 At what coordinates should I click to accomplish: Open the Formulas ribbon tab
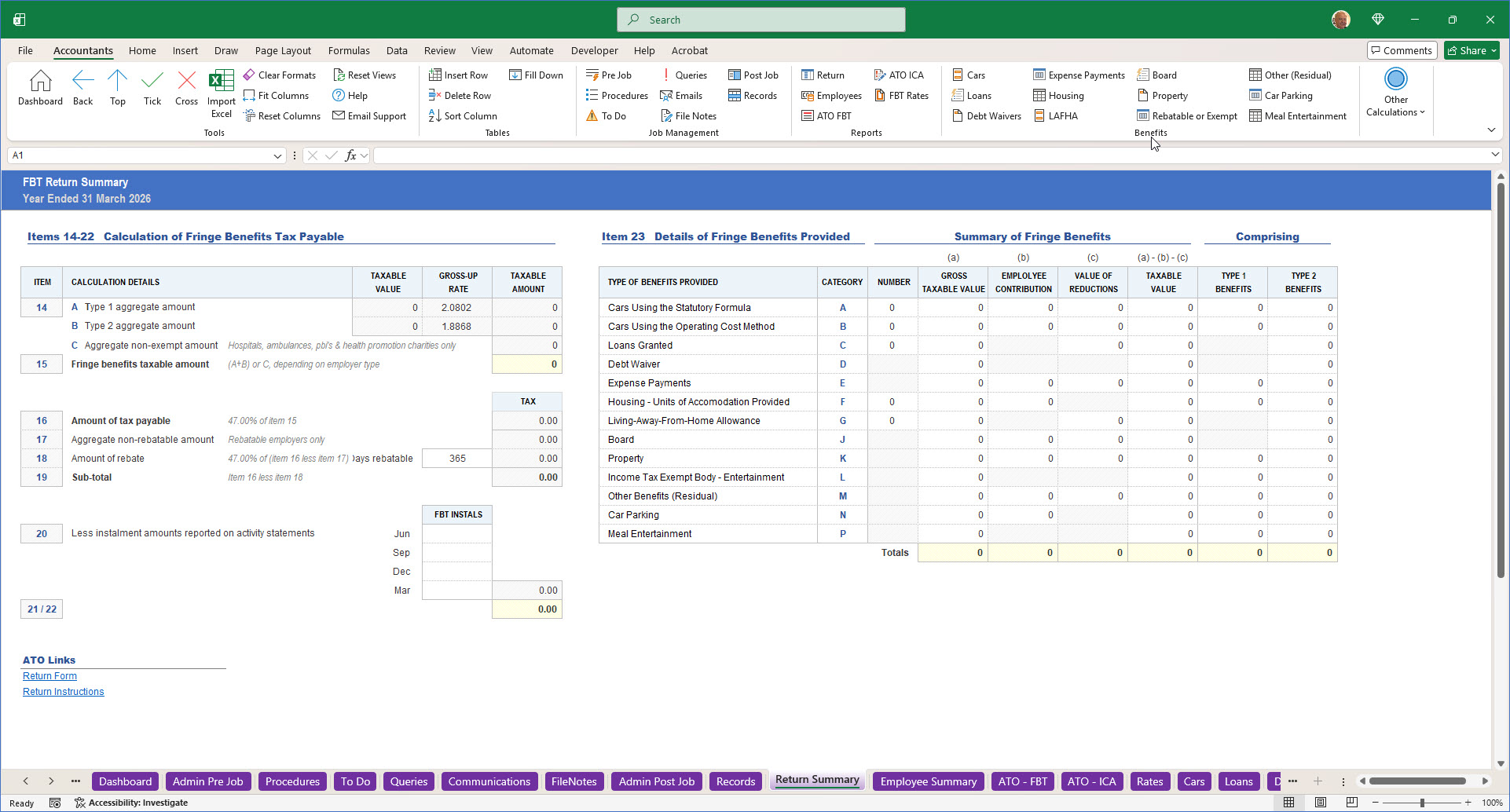(x=349, y=51)
